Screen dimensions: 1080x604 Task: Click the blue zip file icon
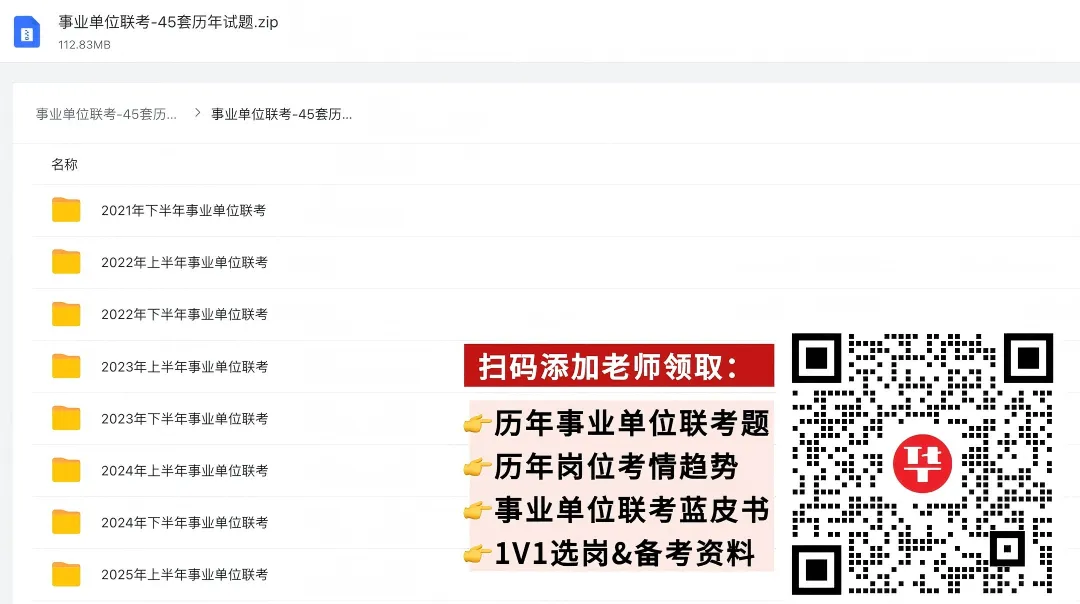point(27,32)
